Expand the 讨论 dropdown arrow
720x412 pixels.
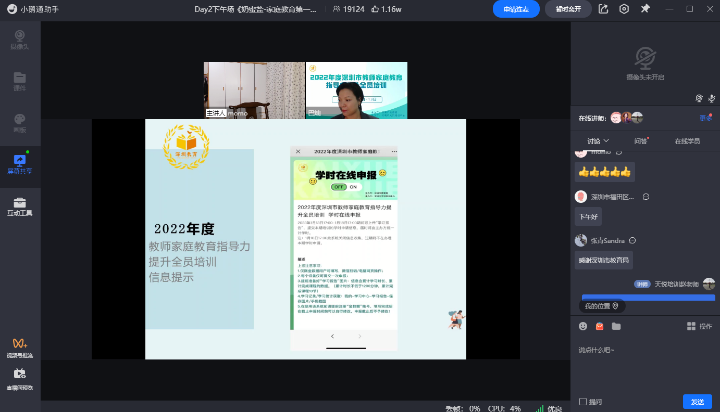click(x=608, y=141)
